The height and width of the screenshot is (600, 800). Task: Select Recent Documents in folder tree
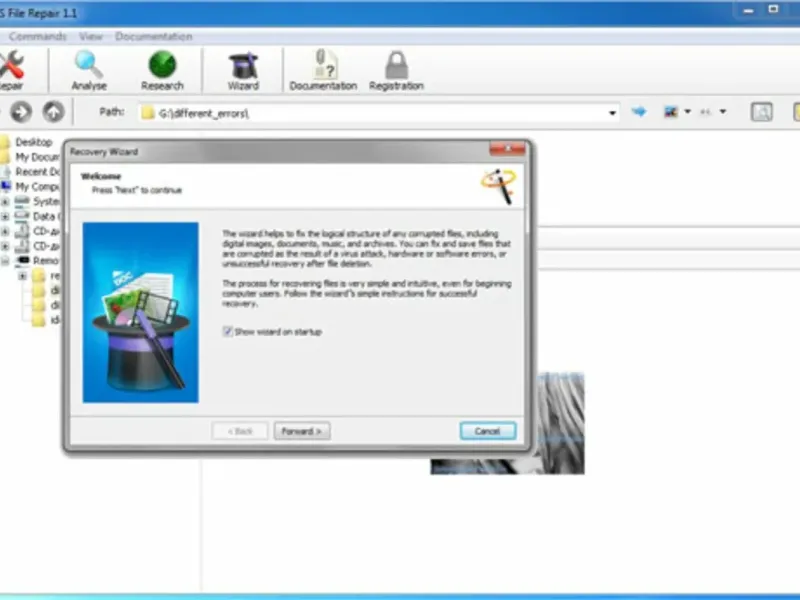[x=38, y=171]
